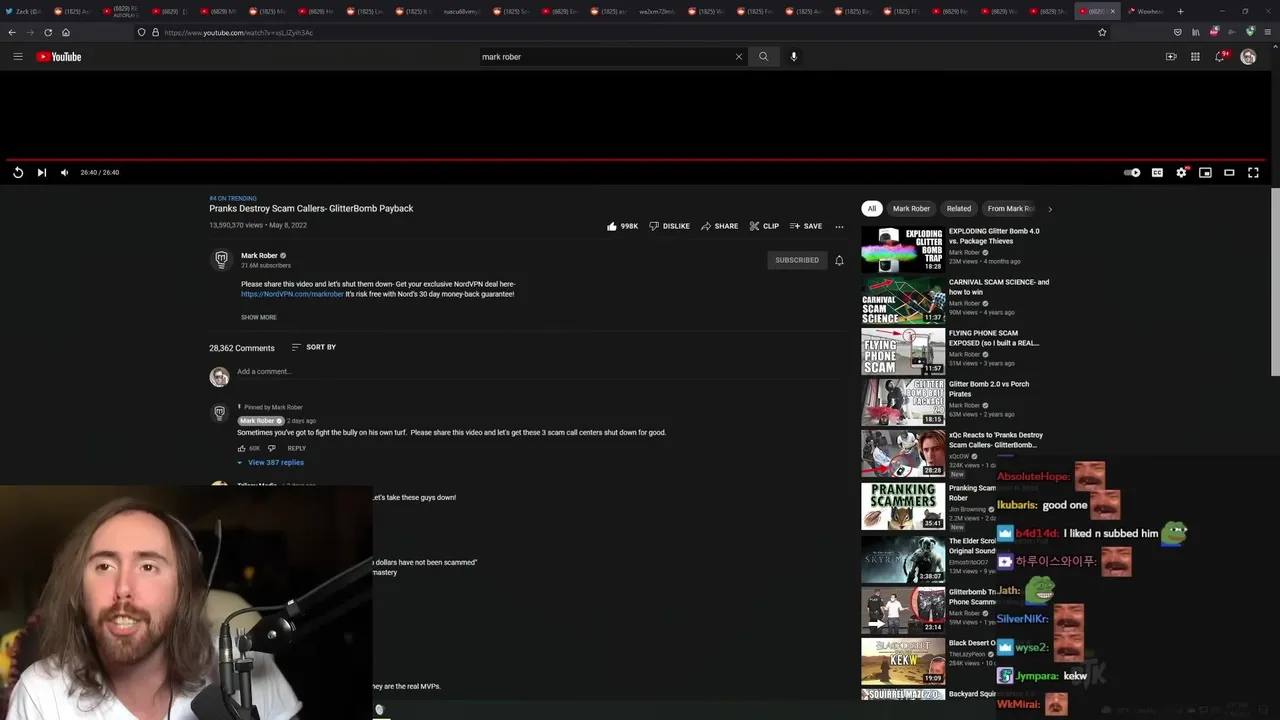Like the video with 998K likes
This screenshot has width=1280, height=720.
point(622,226)
